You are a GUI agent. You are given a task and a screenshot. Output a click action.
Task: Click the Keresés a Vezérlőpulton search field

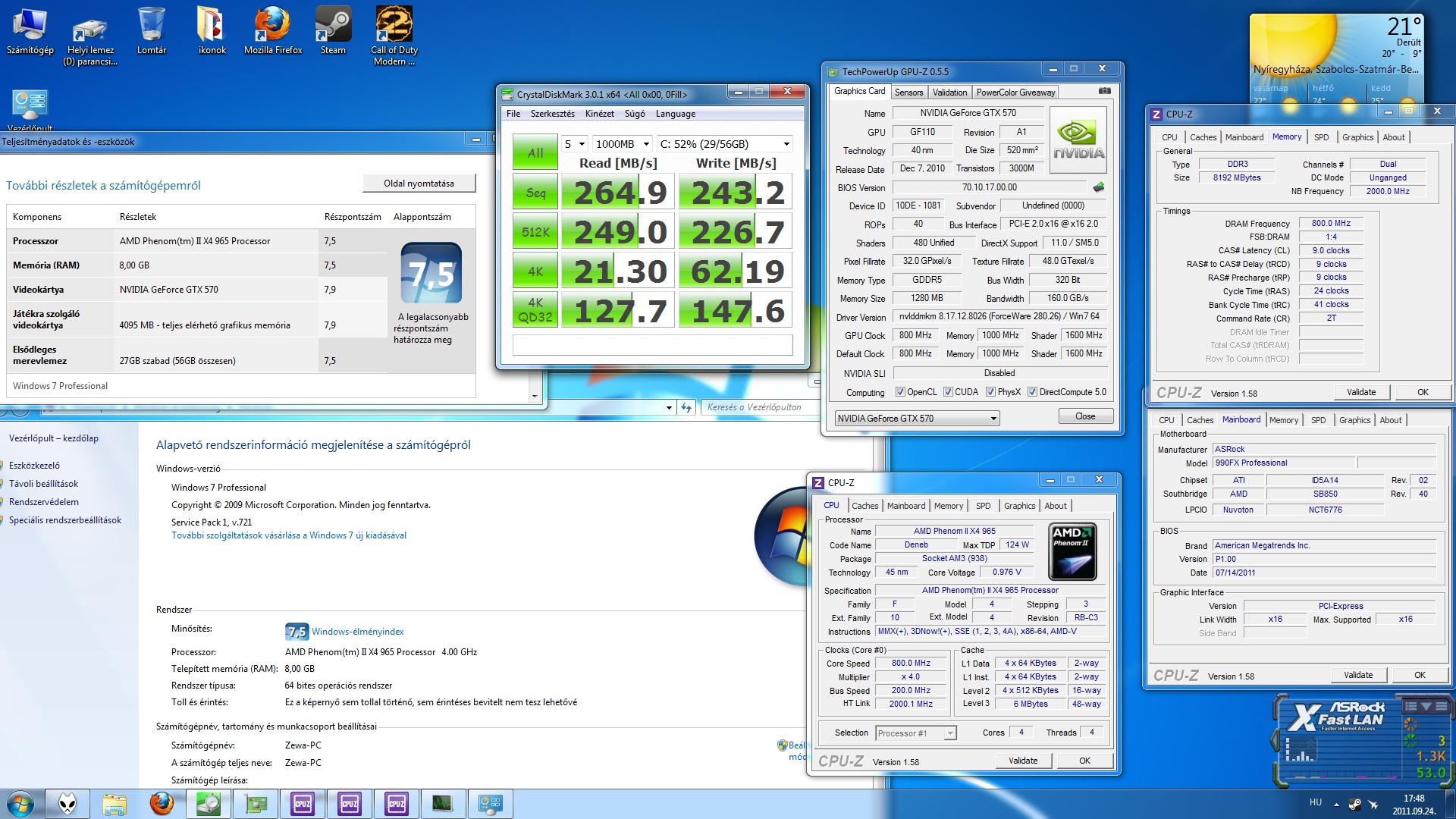coord(753,407)
